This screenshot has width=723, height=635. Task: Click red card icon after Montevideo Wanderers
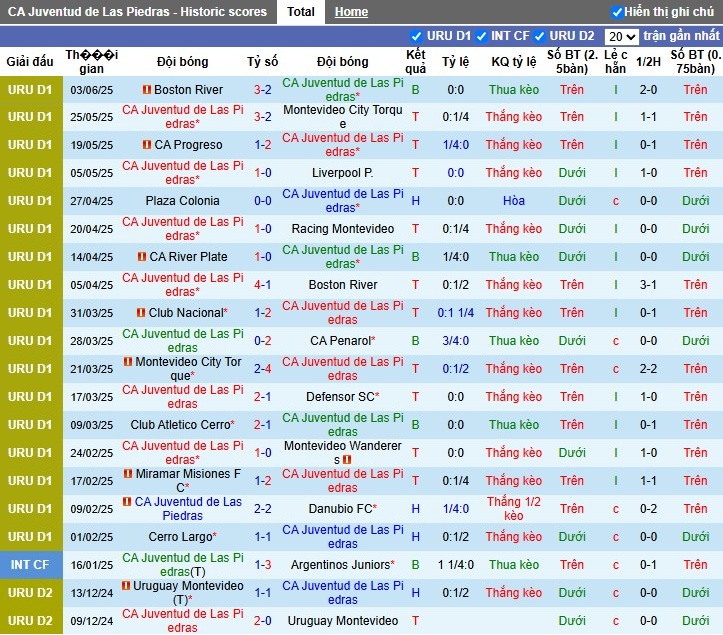point(347,460)
